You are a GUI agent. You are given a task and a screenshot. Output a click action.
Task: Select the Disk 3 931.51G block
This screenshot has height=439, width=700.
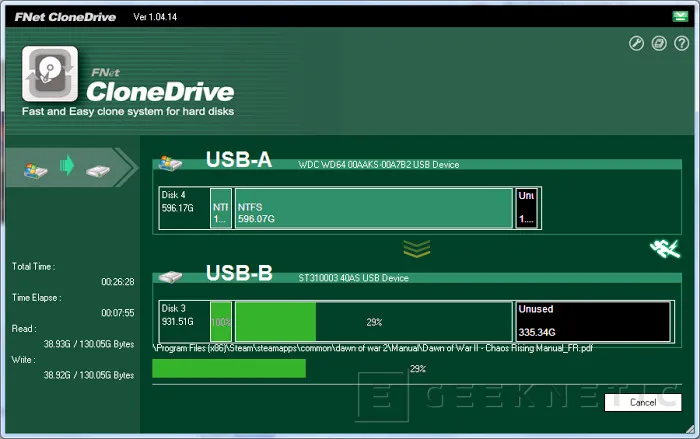pyautogui.click(x=184, y=322)
